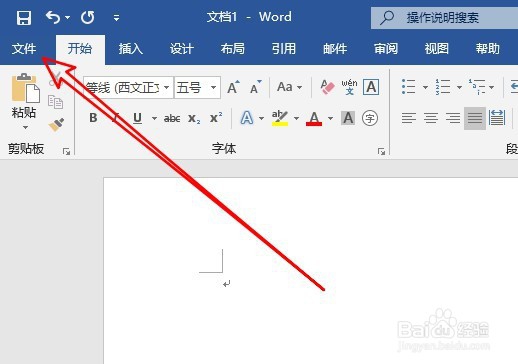Click the wén phonetic guide icon
518x364 pixels.
coord(349,87)
